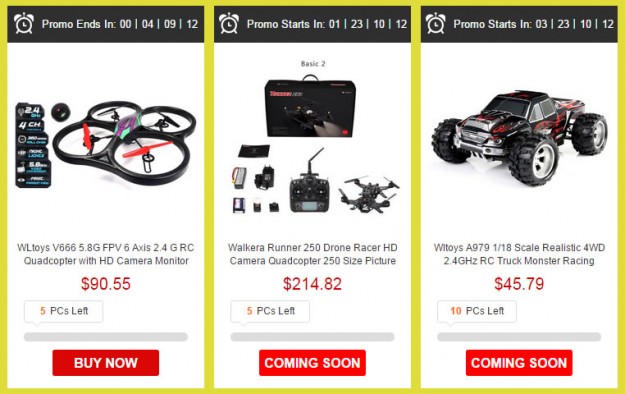Click the $214.82 price
The image size is (625, 394).
(x=312, y=284)
